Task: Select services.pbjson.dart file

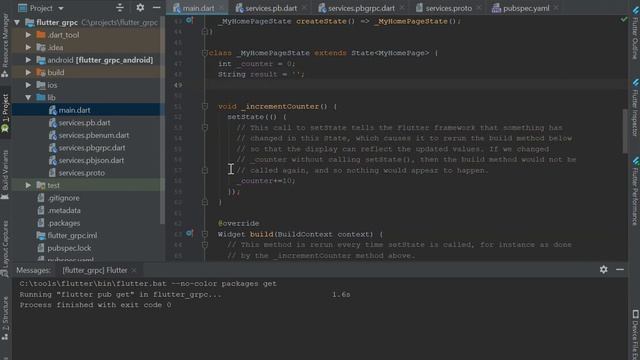Action: point(91,160)
